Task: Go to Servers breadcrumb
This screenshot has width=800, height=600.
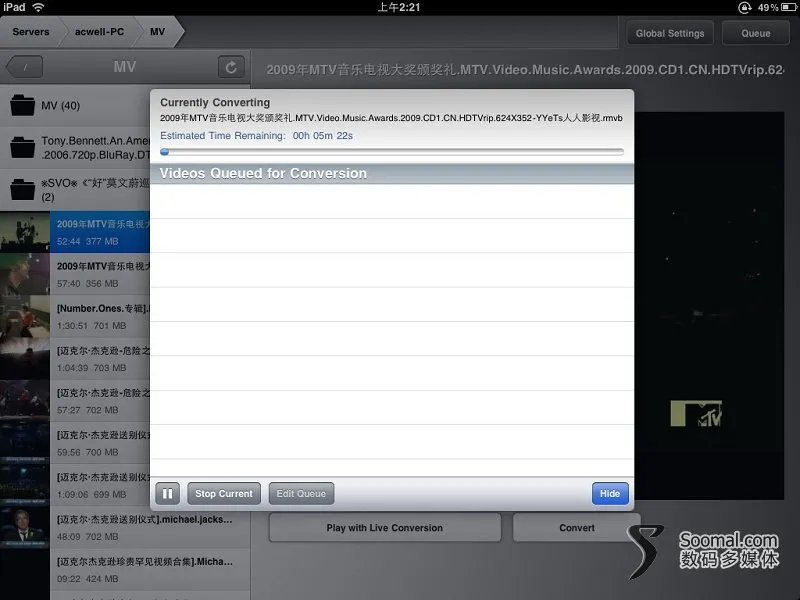Action: pyautogui.click(x=31, y=32)
